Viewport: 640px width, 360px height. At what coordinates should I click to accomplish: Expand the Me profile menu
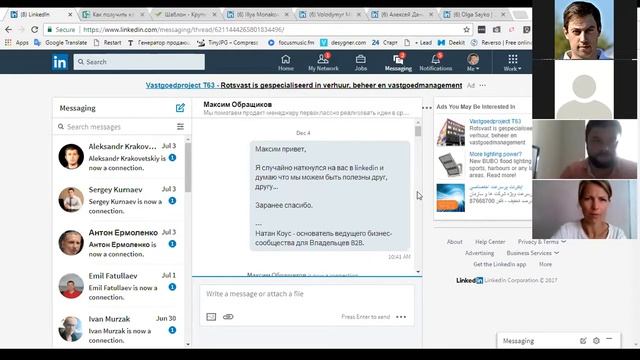click(x=473, y=63)
